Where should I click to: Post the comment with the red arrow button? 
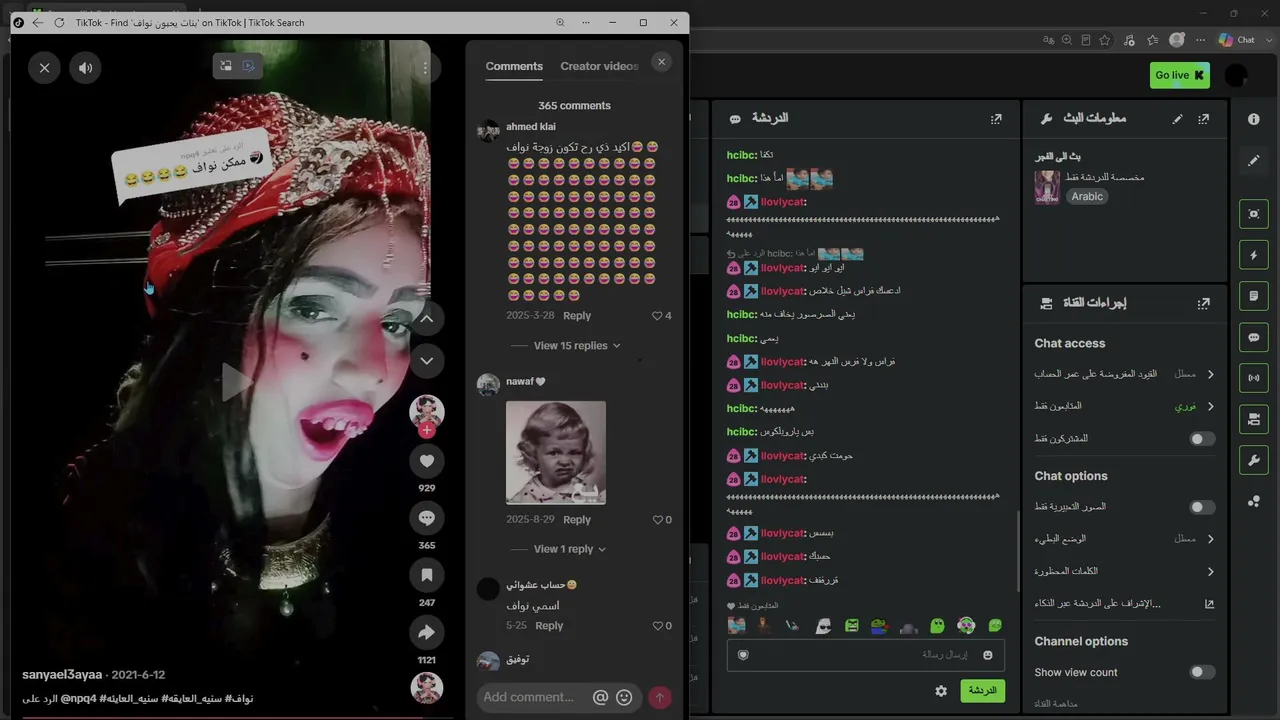point(659,698)
